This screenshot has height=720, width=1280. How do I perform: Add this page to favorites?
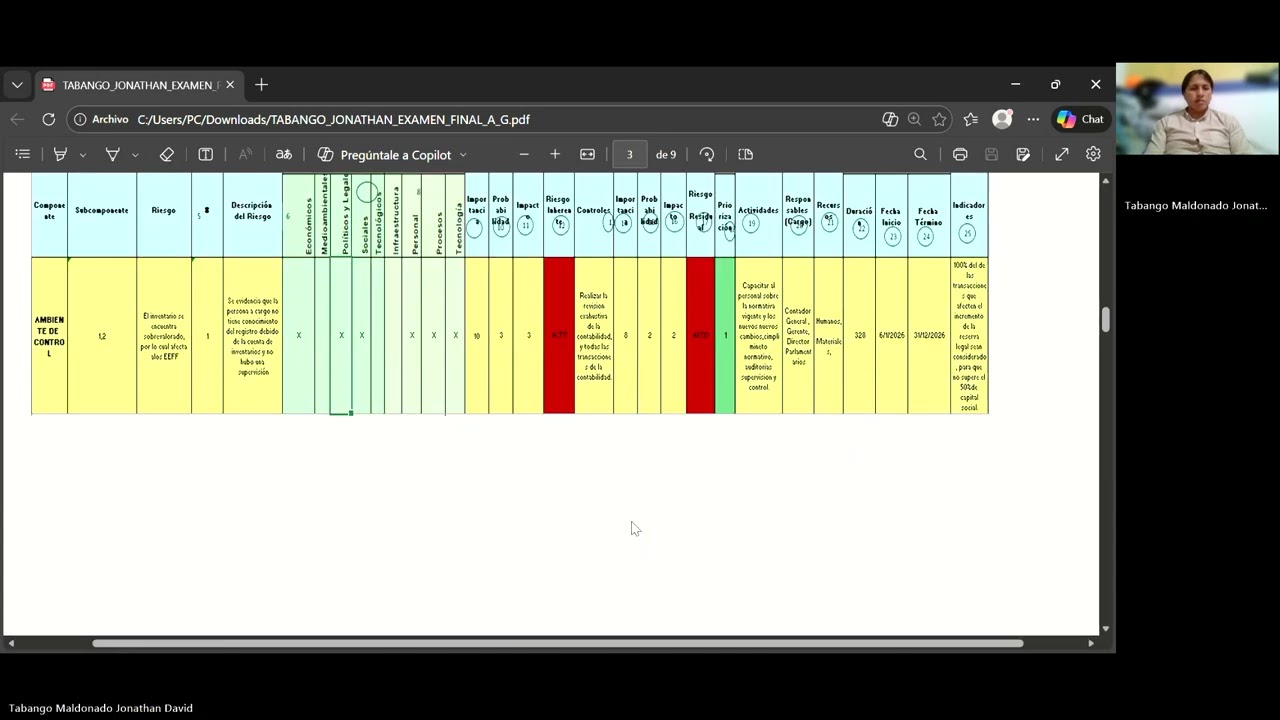point(939,119)
